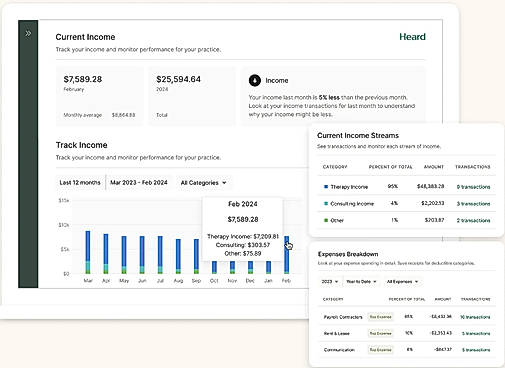Screen dimensions: 505x368
Task: Click the Consulting Income amount $2,202.53
Action: click(x=433, y=203)
